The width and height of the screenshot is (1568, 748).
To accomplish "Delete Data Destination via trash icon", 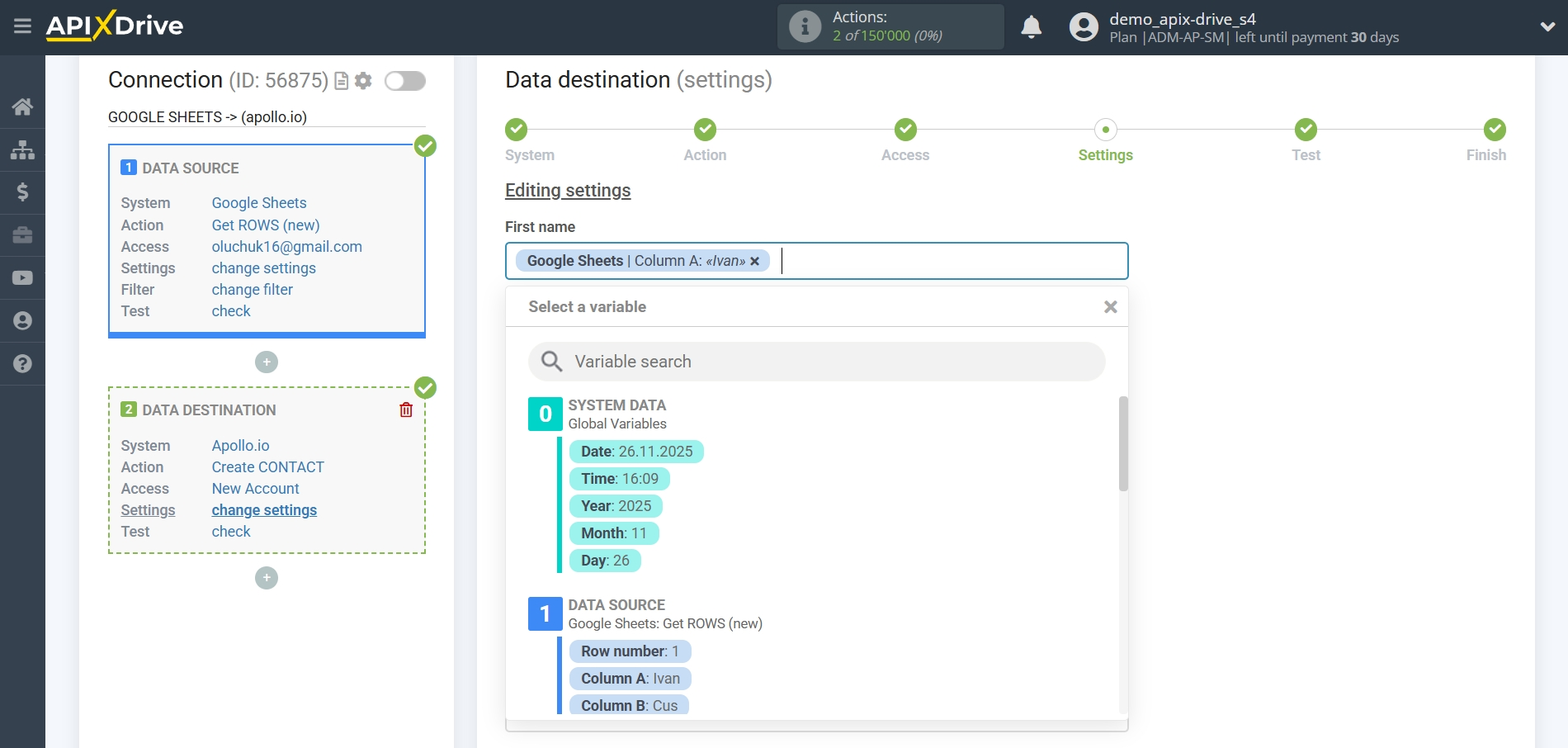I will 406,410.
